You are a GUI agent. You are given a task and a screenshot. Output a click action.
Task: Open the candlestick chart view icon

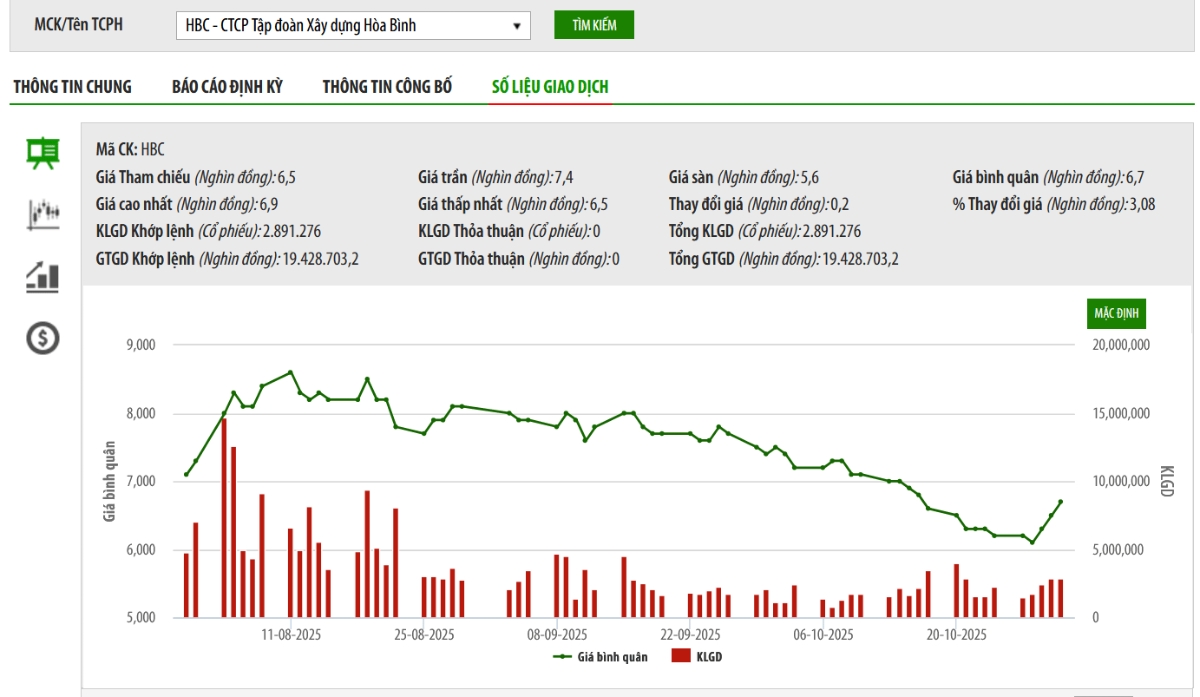(x=42, y=213)
